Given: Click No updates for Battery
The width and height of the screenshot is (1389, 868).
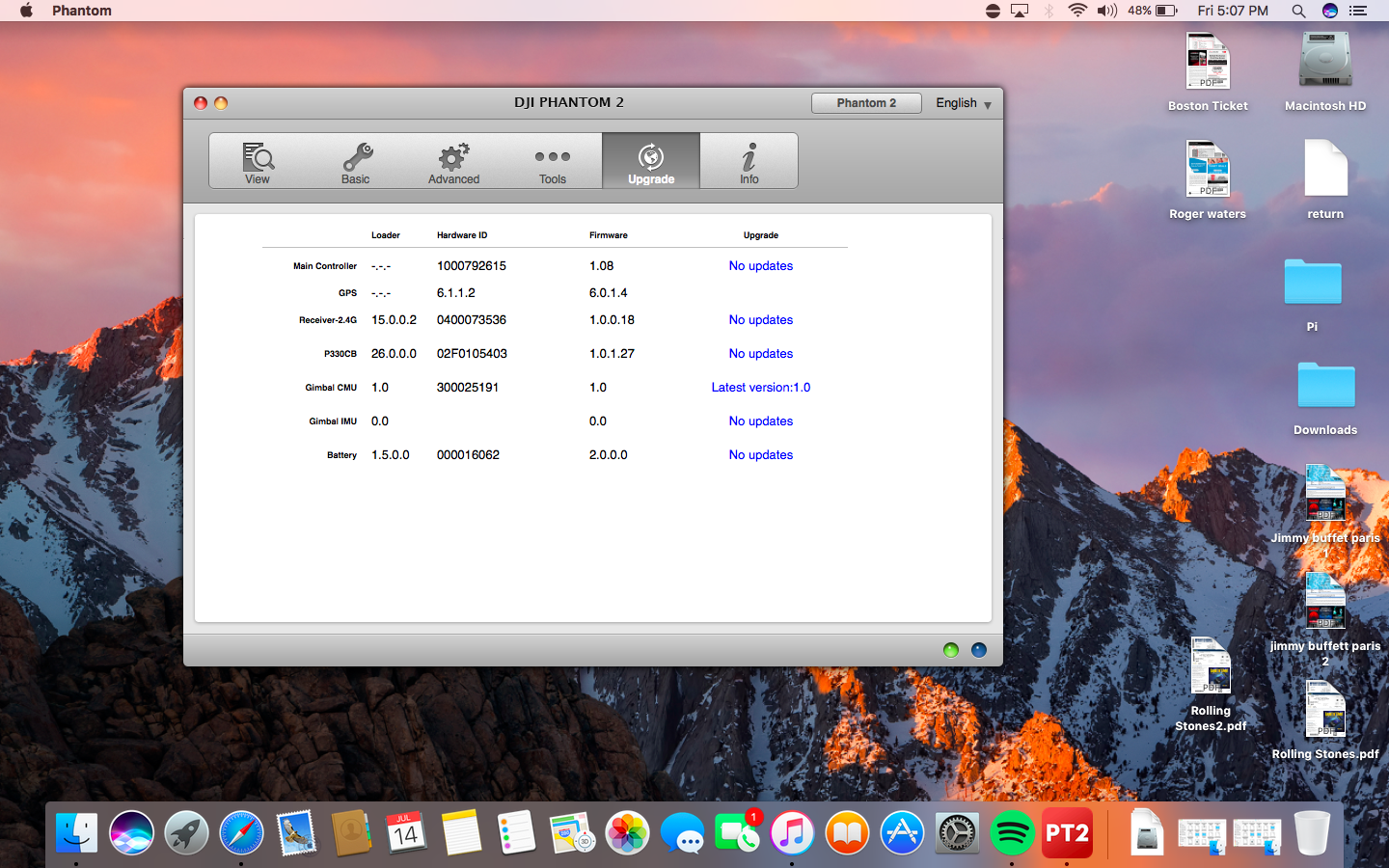Looking at the screenshot, I should click(761, 455).
